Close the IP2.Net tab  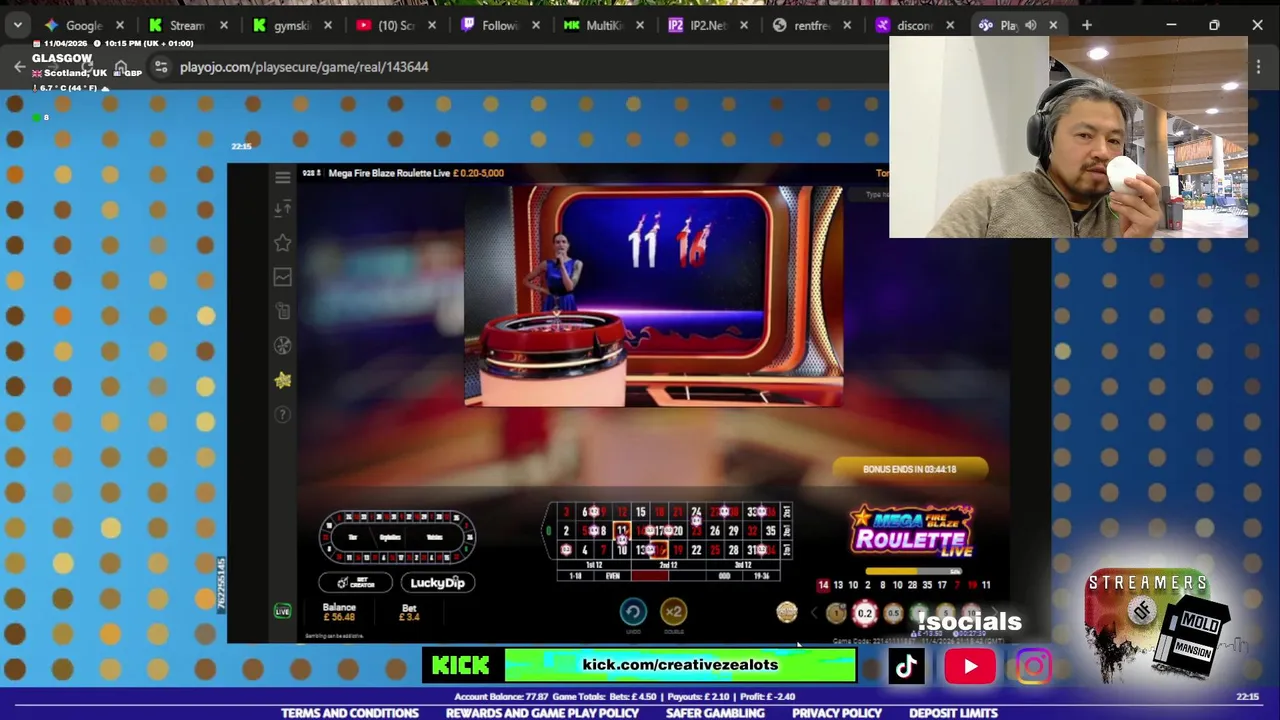coord(744,25)
